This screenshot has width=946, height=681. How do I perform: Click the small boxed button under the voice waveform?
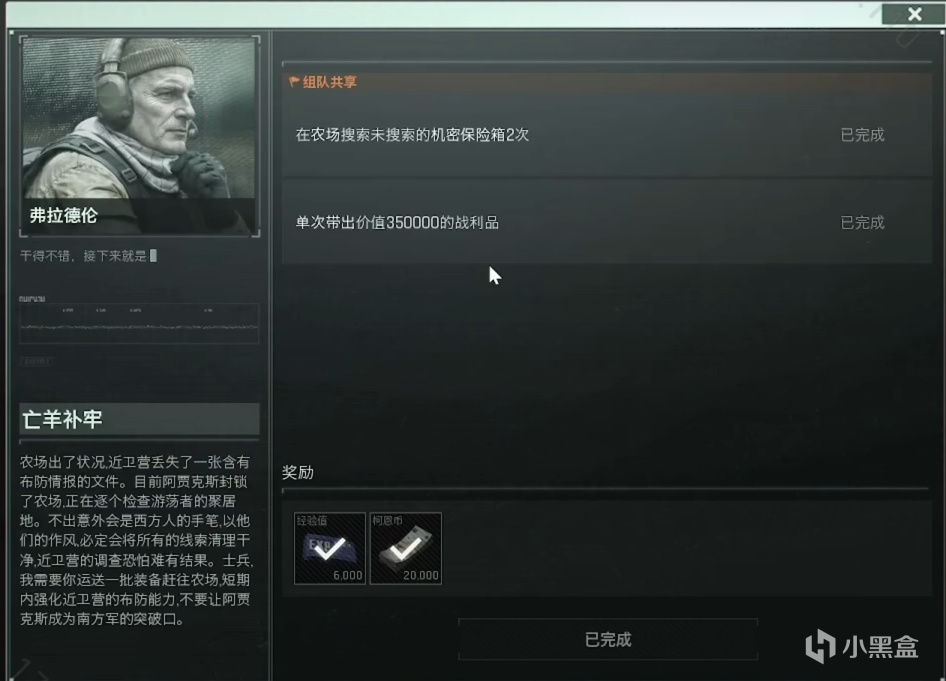coord(36,361)
